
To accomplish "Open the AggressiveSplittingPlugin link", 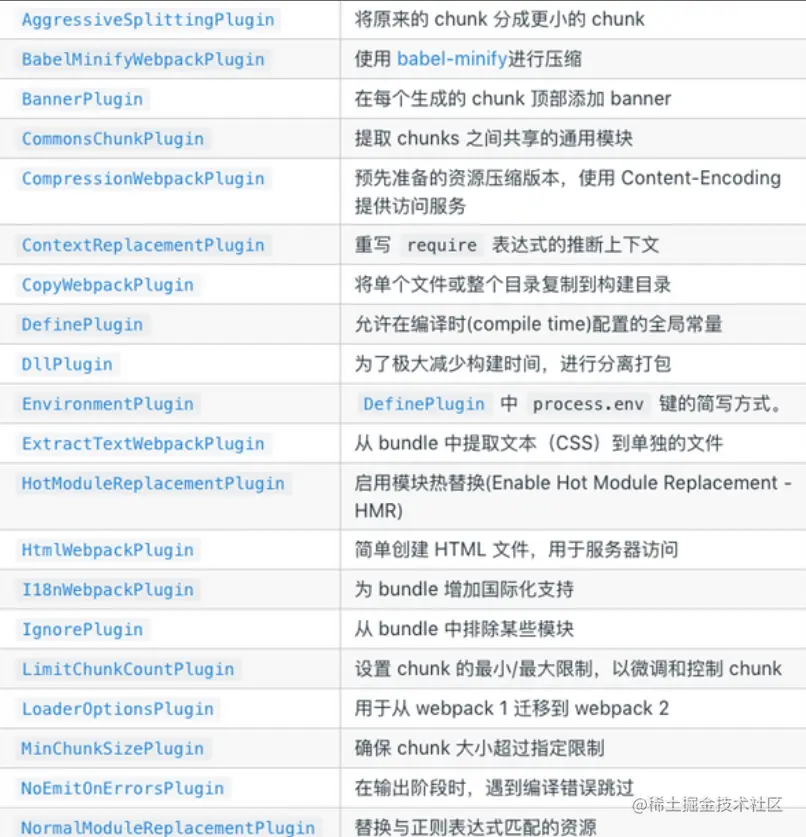I will (148, 20).
